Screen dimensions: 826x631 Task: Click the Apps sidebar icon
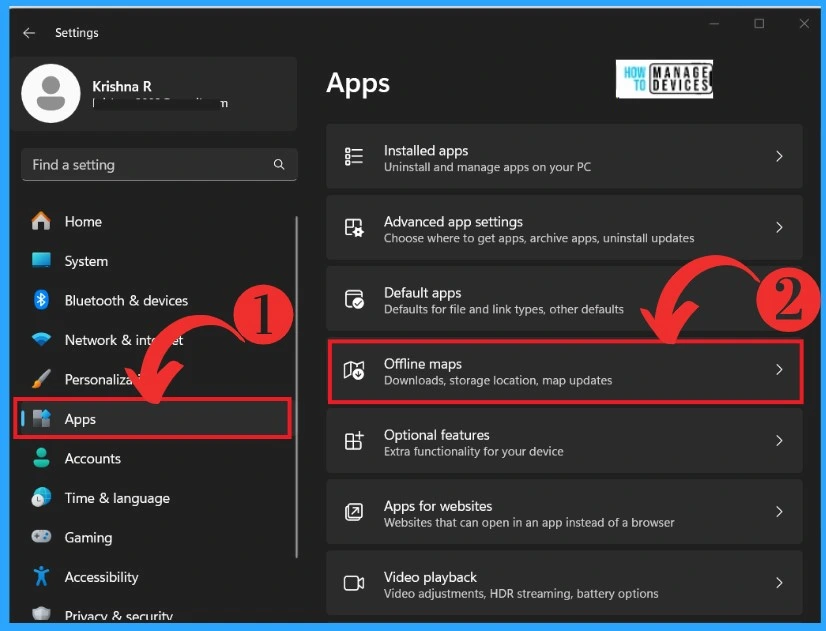41,418
